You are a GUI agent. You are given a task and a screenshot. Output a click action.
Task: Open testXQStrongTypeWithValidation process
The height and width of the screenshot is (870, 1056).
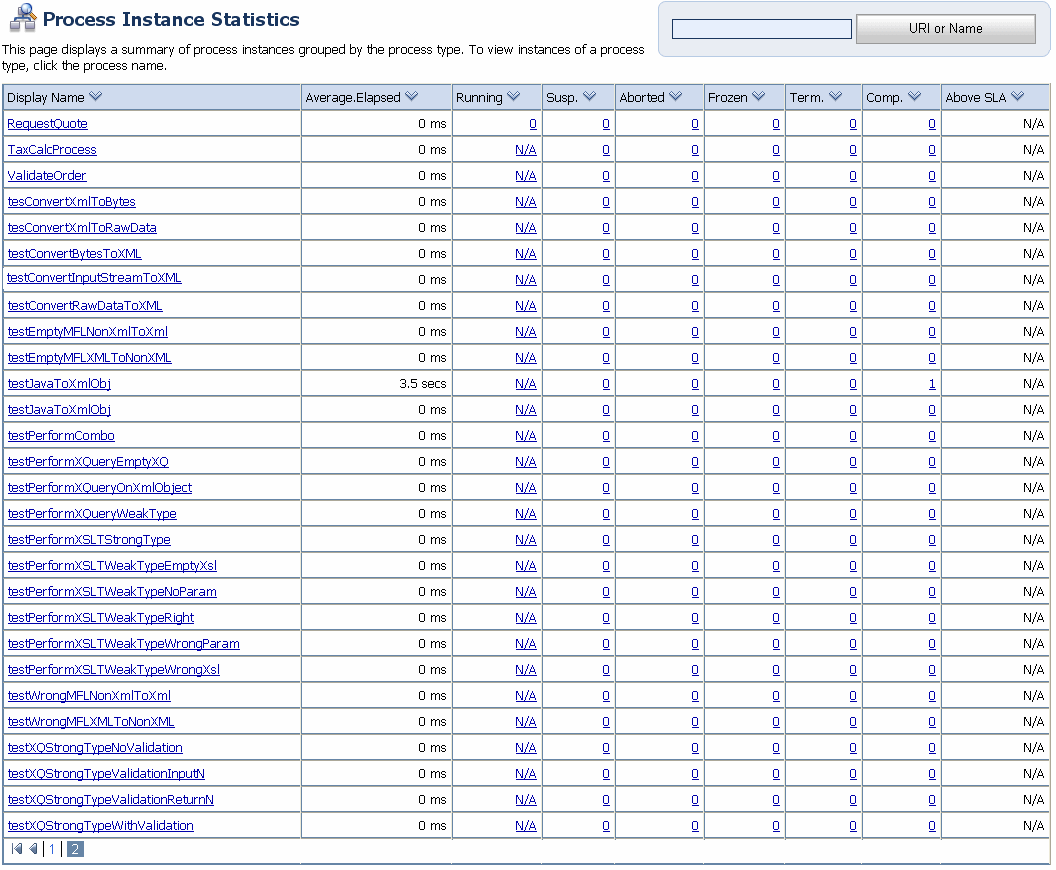(x=100, y=826)
